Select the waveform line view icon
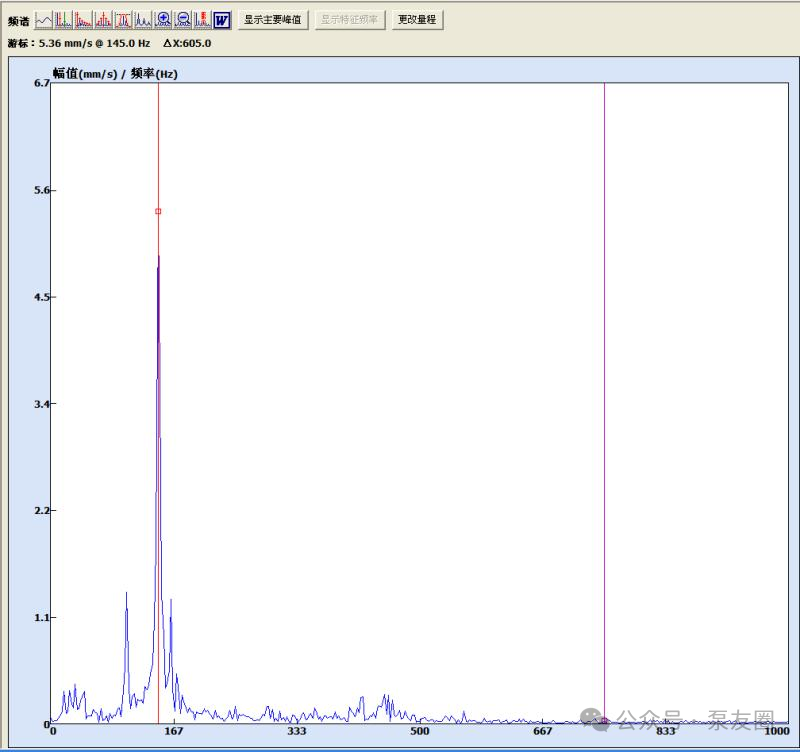 43,20
